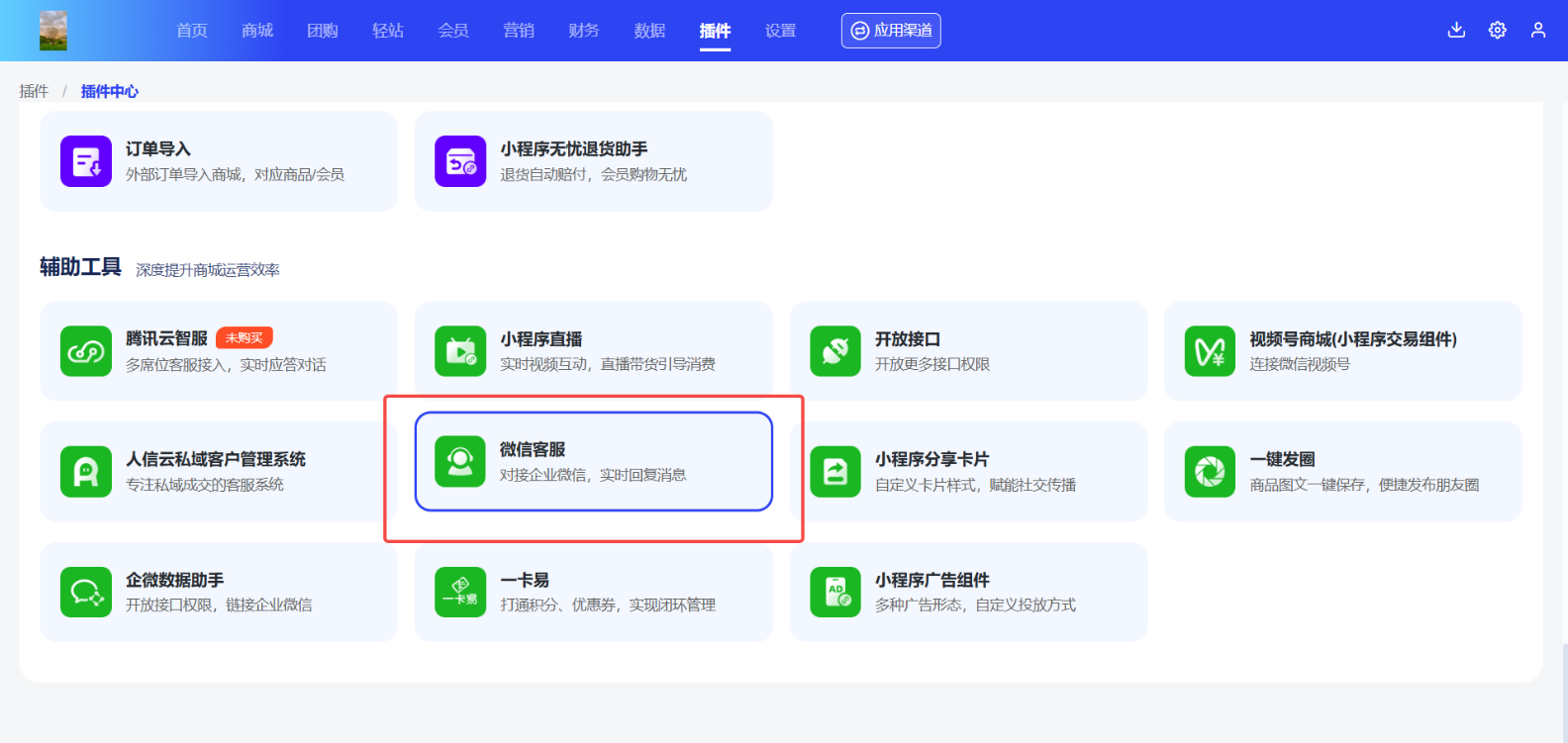Select the 小程序直播 video icon
1568x743 pixels.
pos(460,351)
